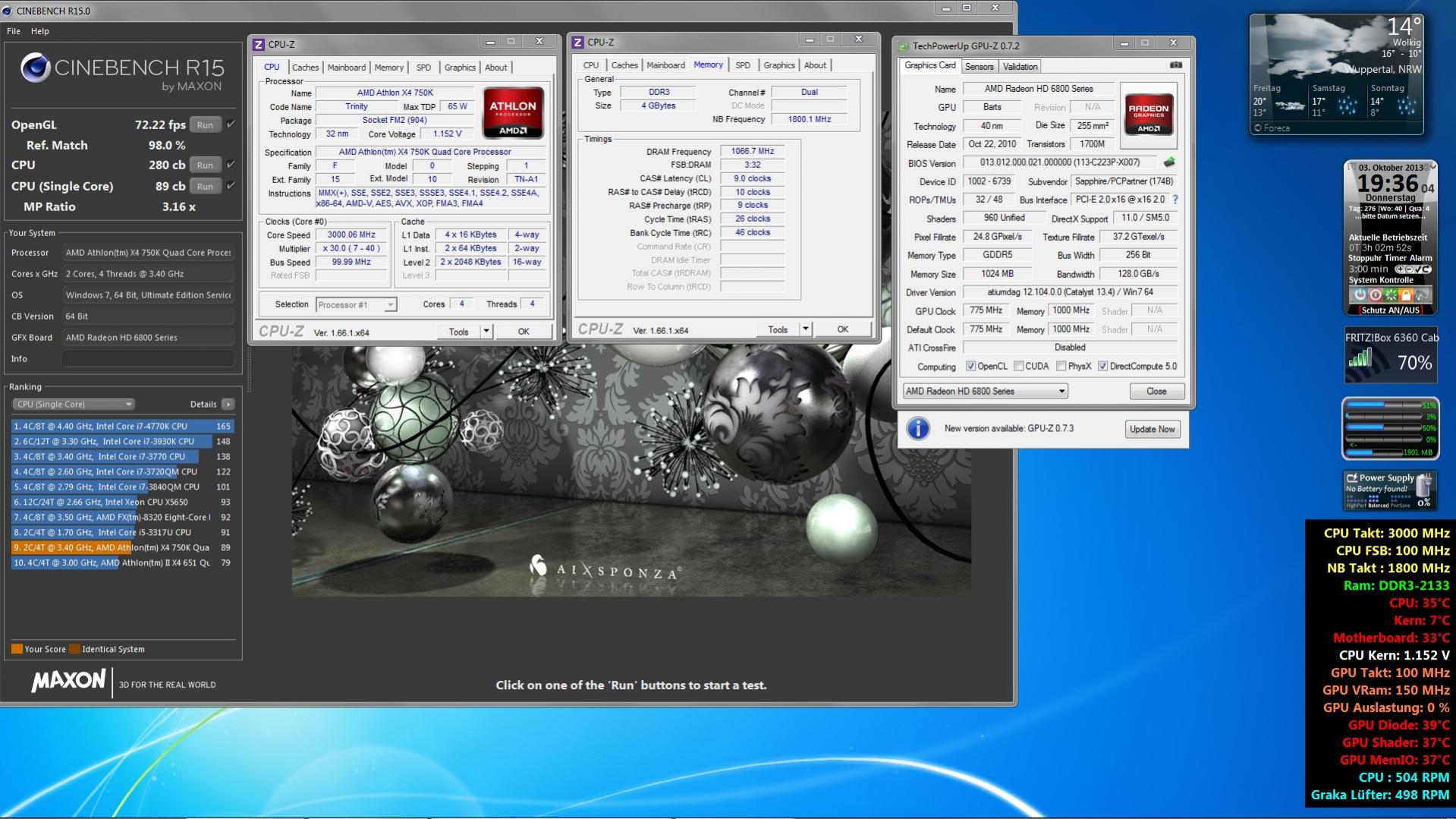The width and height of the screenshot is (1456, 819).
Task: Click the Bus Interface question mark icon
Action: [1175, 200]
